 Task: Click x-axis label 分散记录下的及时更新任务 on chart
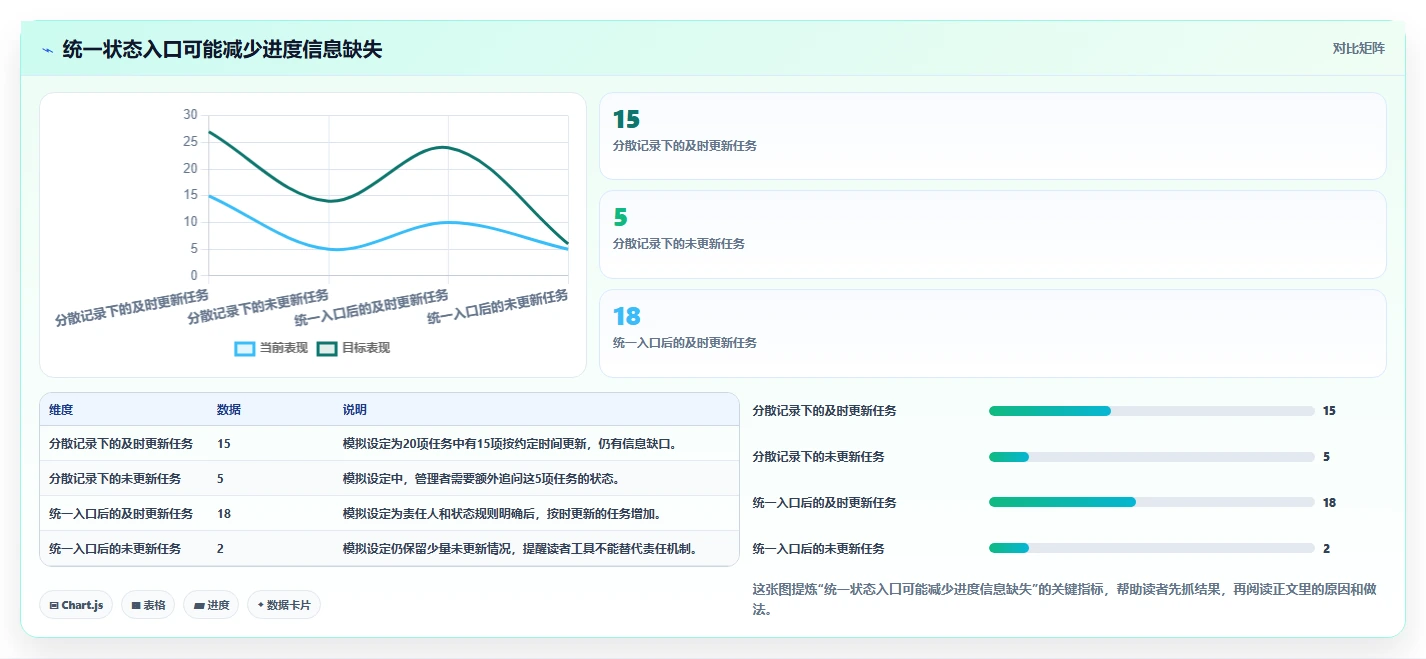tap(132, 308)
